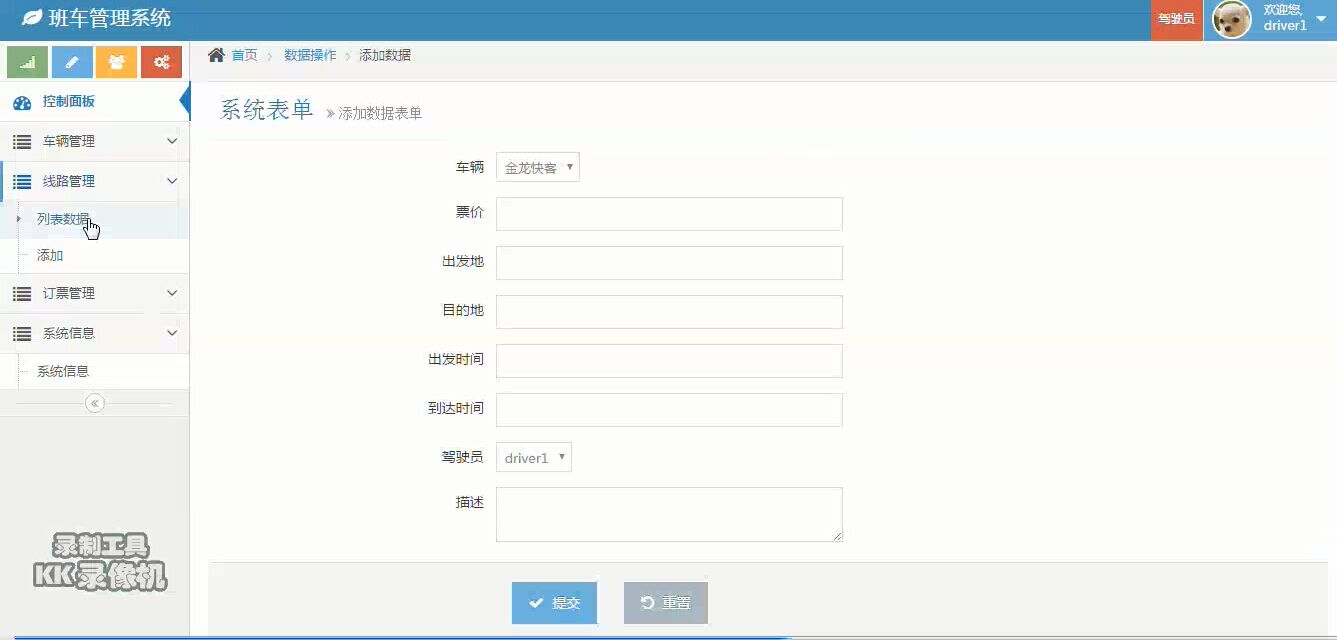The width and height of the screenshot is (1337, 640).
Task: Click the green signal chart shortcut icon
Action: (28, 62)
